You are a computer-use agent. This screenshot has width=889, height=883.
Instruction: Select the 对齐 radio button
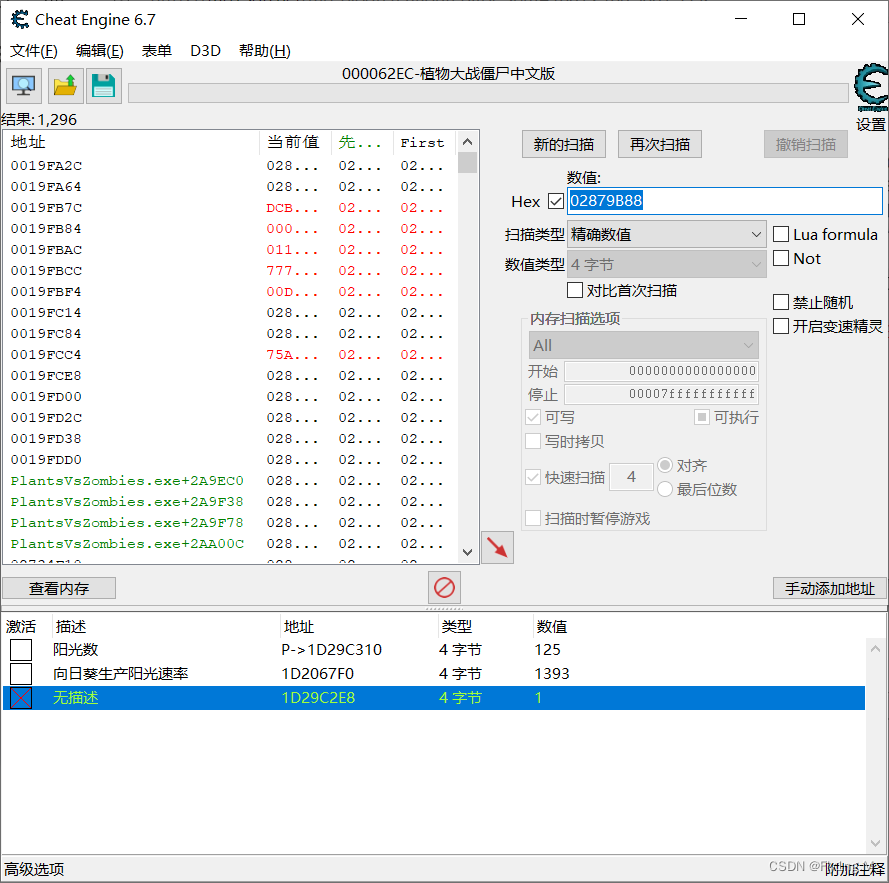[x=664, y=466]
